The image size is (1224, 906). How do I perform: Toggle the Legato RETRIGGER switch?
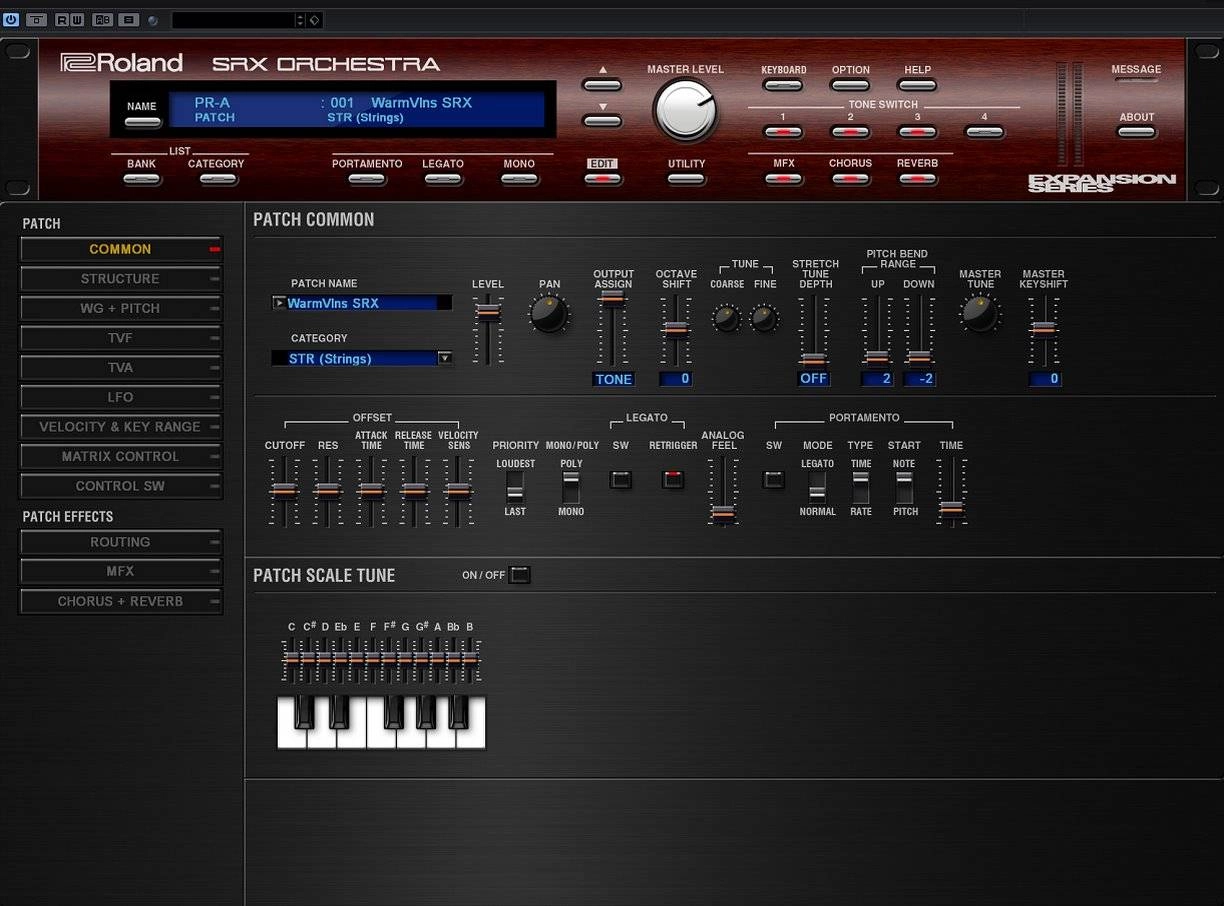(x=673, y=479)
